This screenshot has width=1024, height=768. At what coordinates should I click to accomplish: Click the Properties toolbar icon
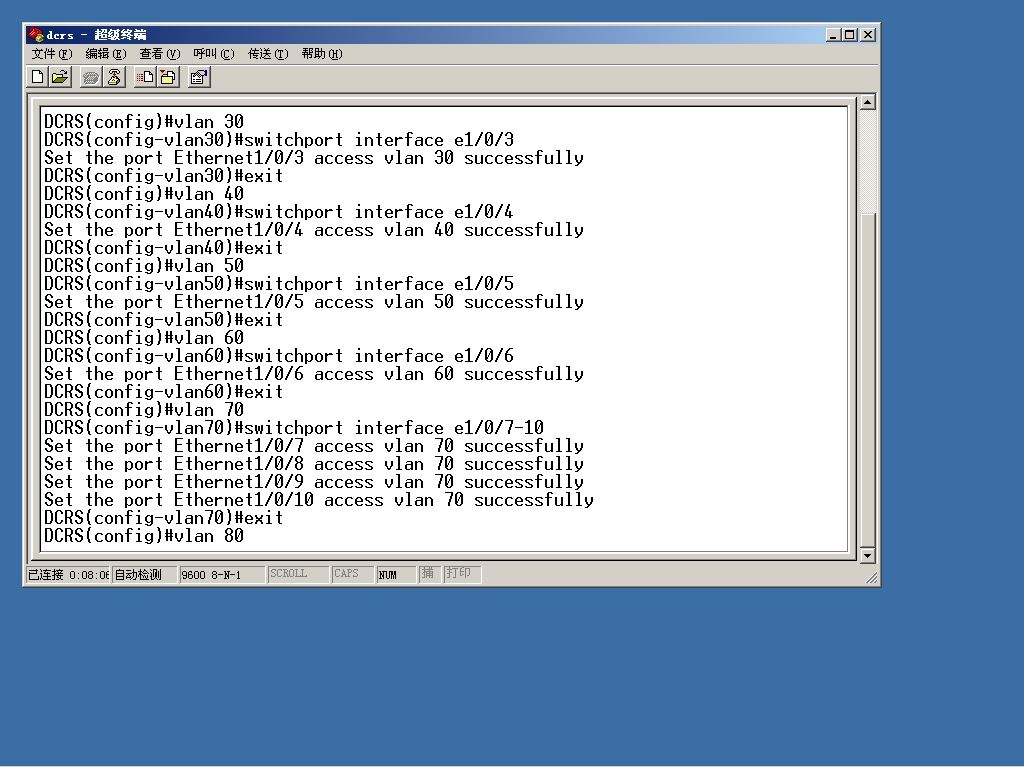199,77
